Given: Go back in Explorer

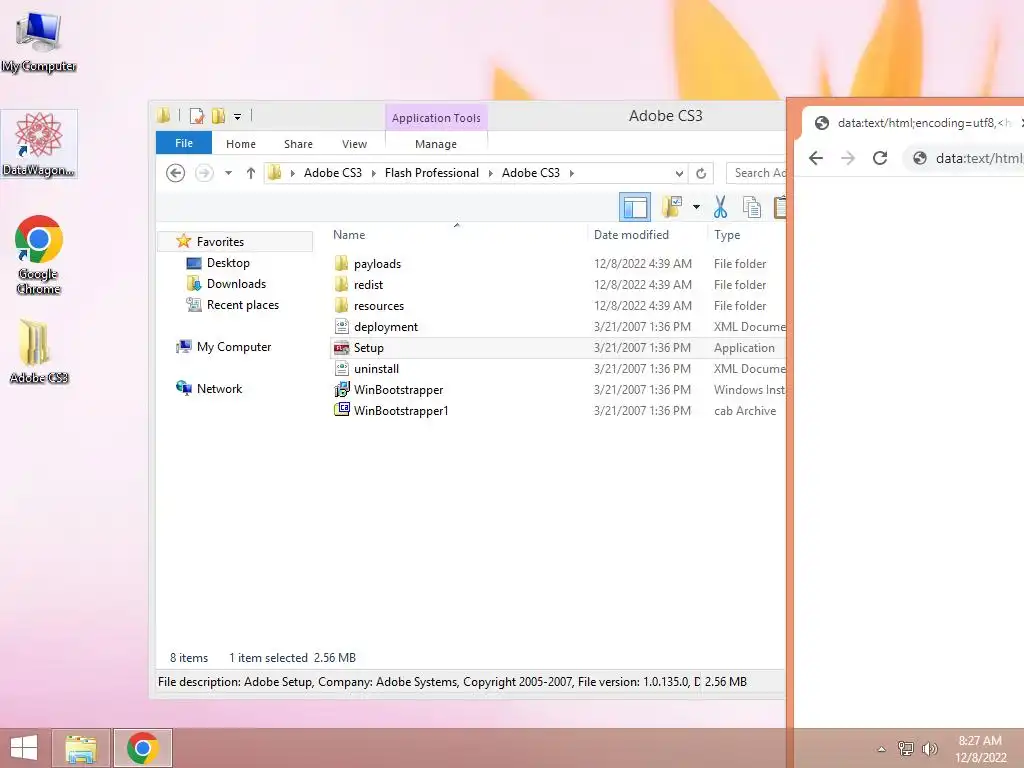Looking at the screenshot, I should point(175,173).
